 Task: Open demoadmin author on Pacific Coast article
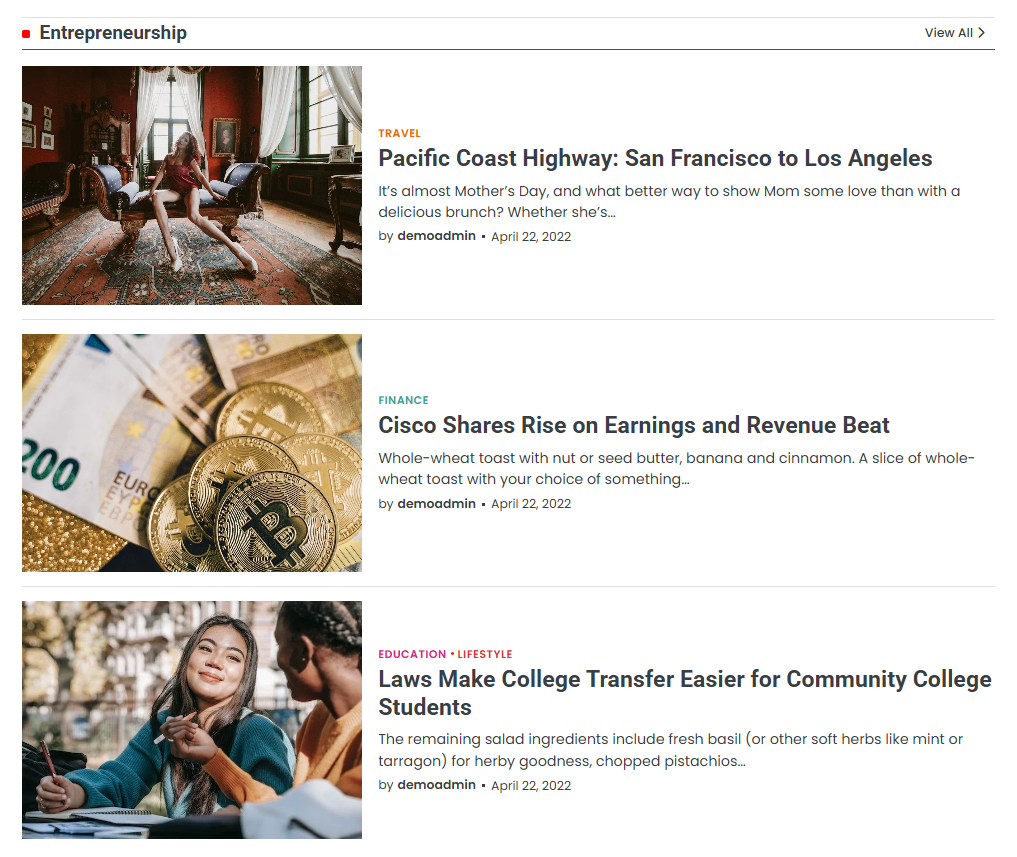437,236
